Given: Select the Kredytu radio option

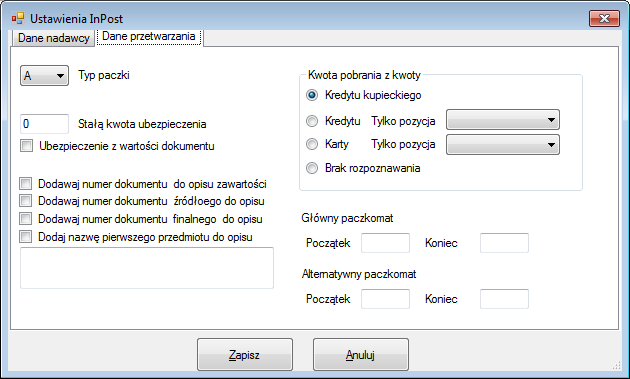Looking at the screenshot, I should tap(312, 121).
